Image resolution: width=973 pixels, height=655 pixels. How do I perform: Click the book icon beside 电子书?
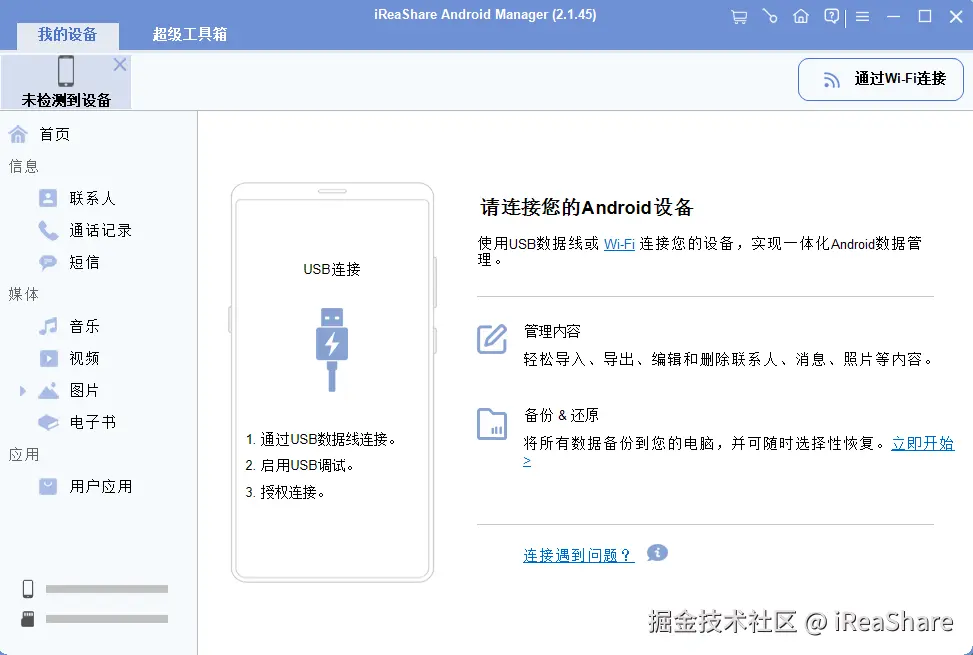click(x=48, y=422)
